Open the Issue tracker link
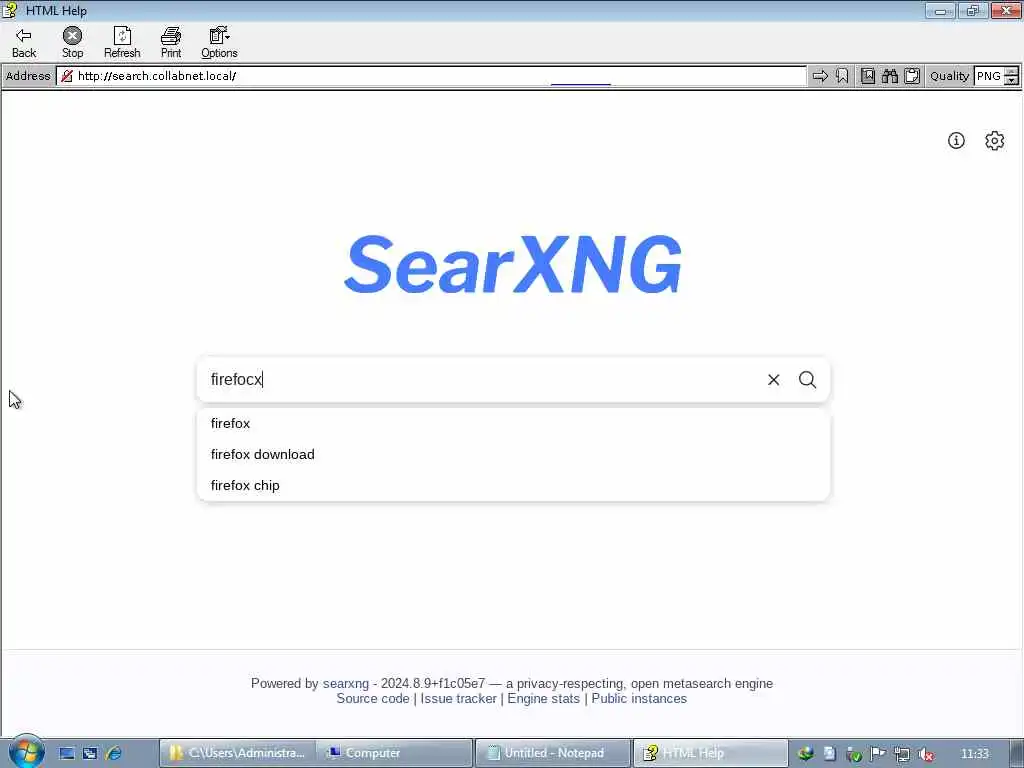This screenshot has width=1024, height=768. 458,698
